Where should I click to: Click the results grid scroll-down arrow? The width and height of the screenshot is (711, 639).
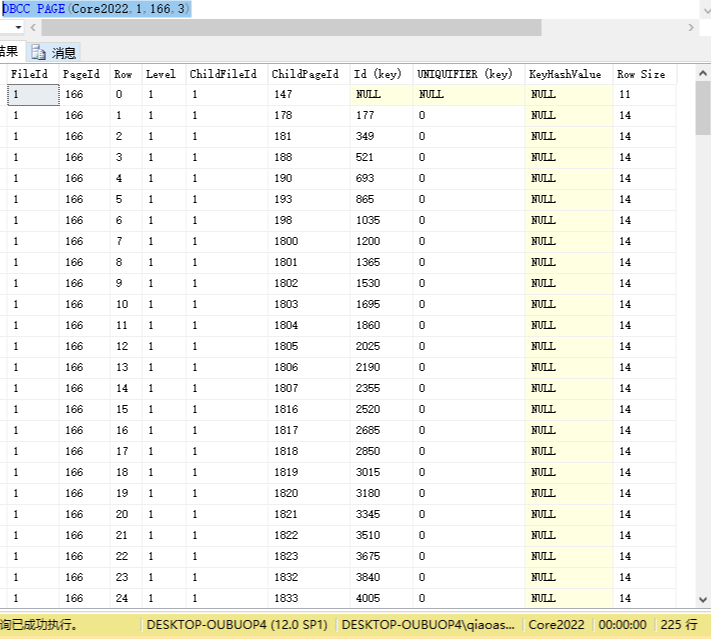tap(703, 600)
